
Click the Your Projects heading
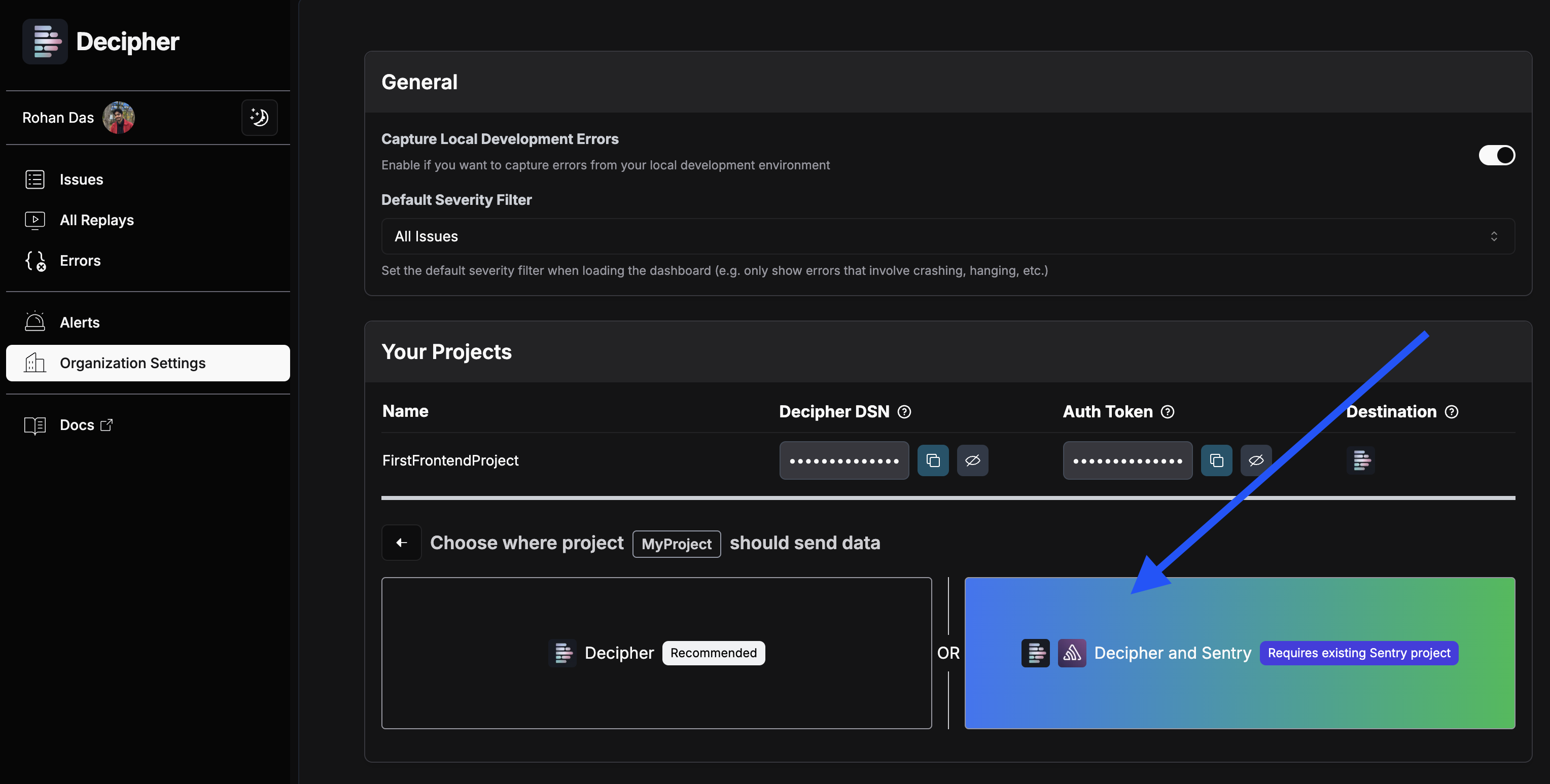(446, 351)
